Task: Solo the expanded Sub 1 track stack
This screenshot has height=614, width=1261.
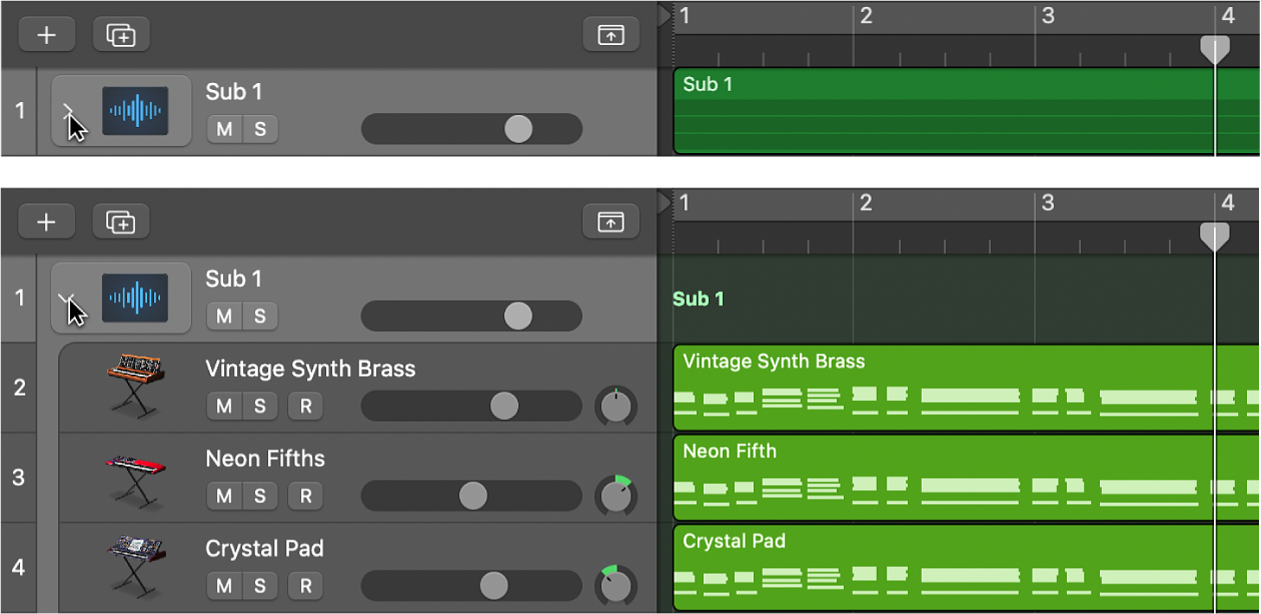Action: 260,316
